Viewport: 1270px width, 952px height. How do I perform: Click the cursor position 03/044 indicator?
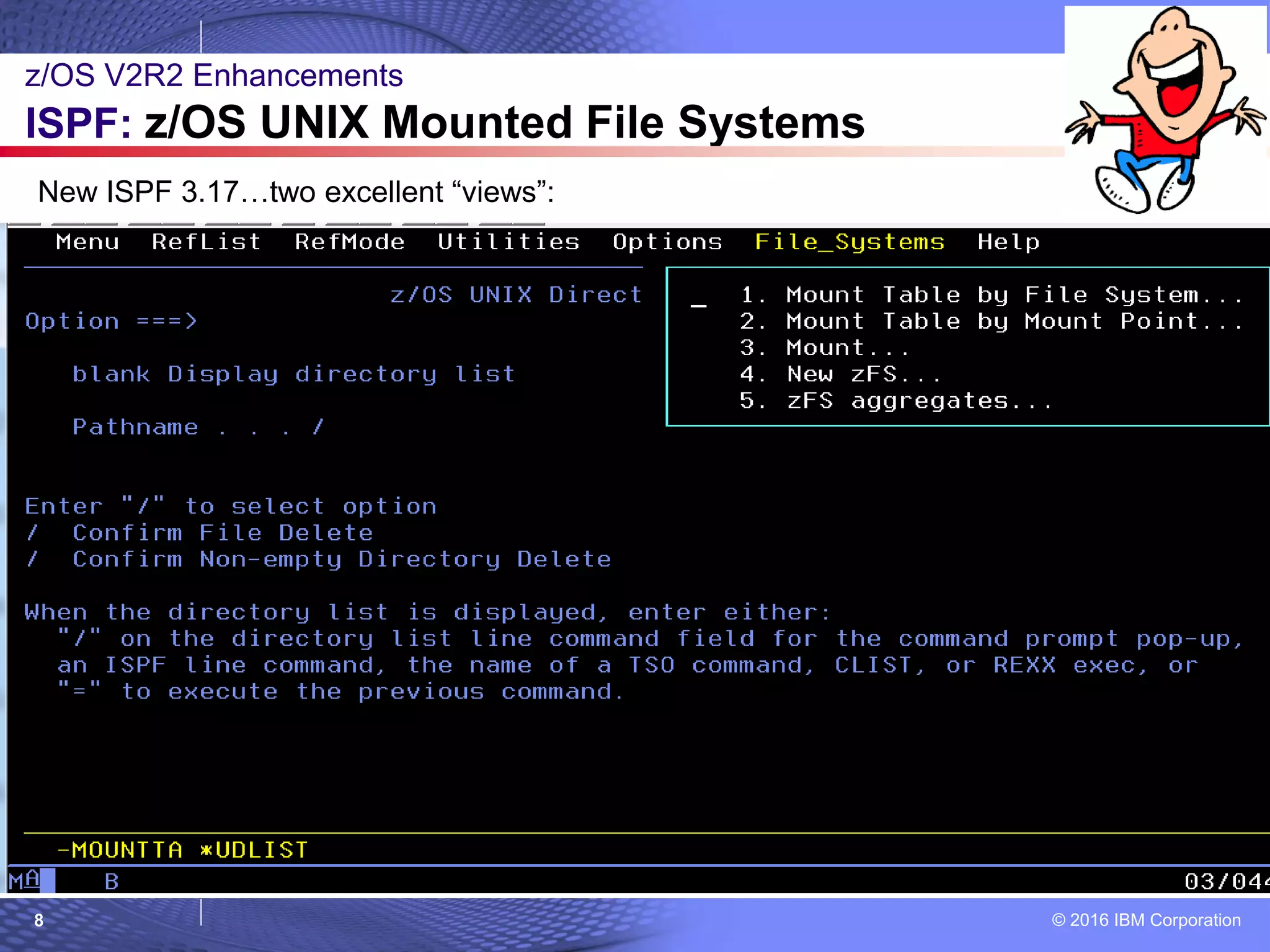(x=1226, y=881)
